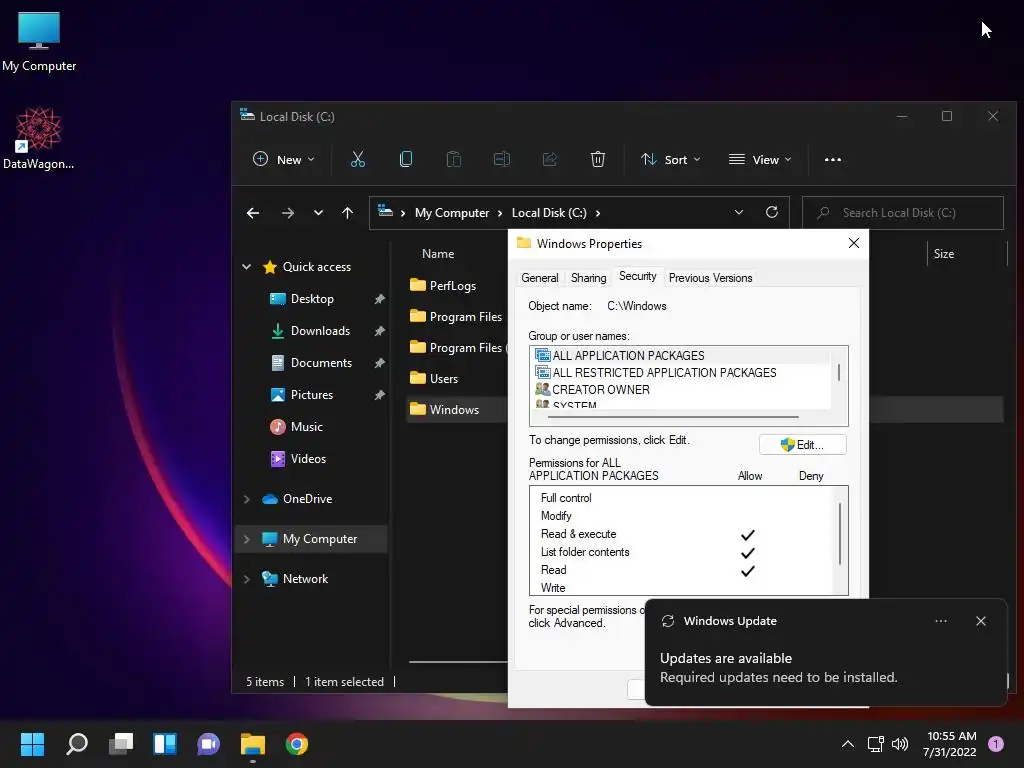The image size is (1024, 768).
Task: Open Widgets from the taskbar
Action: point(165,744)
